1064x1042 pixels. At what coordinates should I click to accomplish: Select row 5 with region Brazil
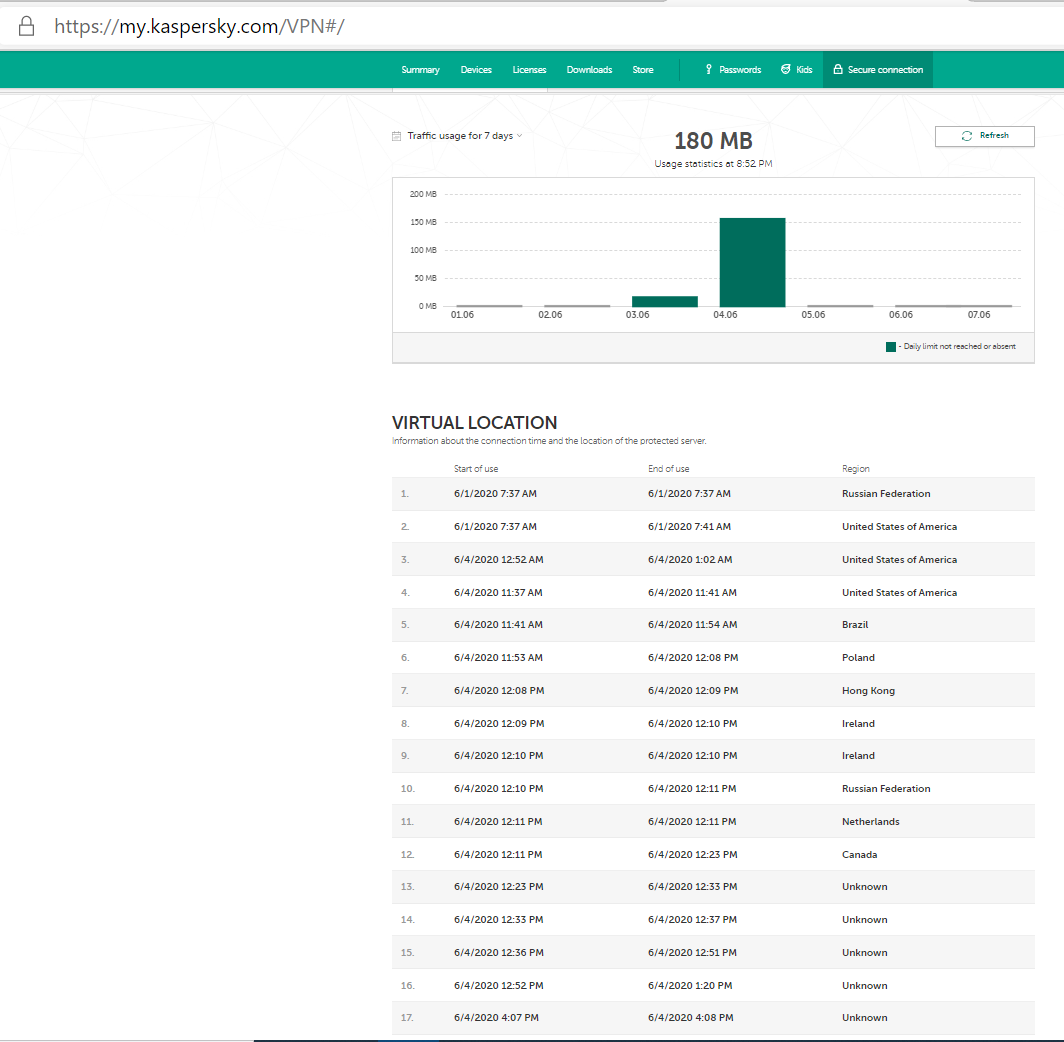click(713, 625)
